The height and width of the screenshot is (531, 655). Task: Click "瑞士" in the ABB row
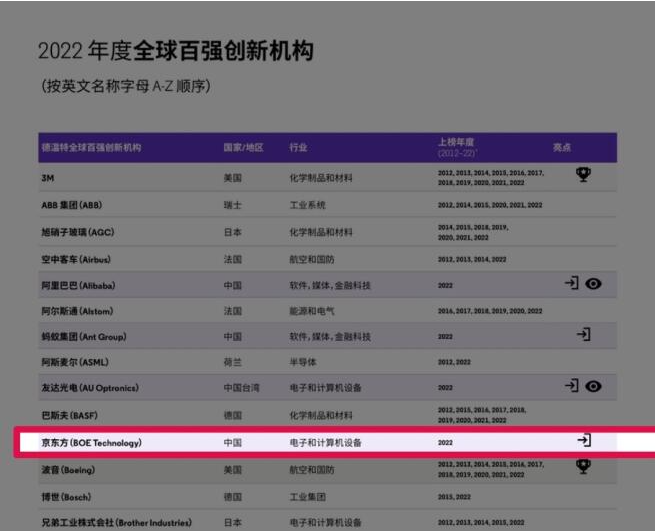(233, 205)
